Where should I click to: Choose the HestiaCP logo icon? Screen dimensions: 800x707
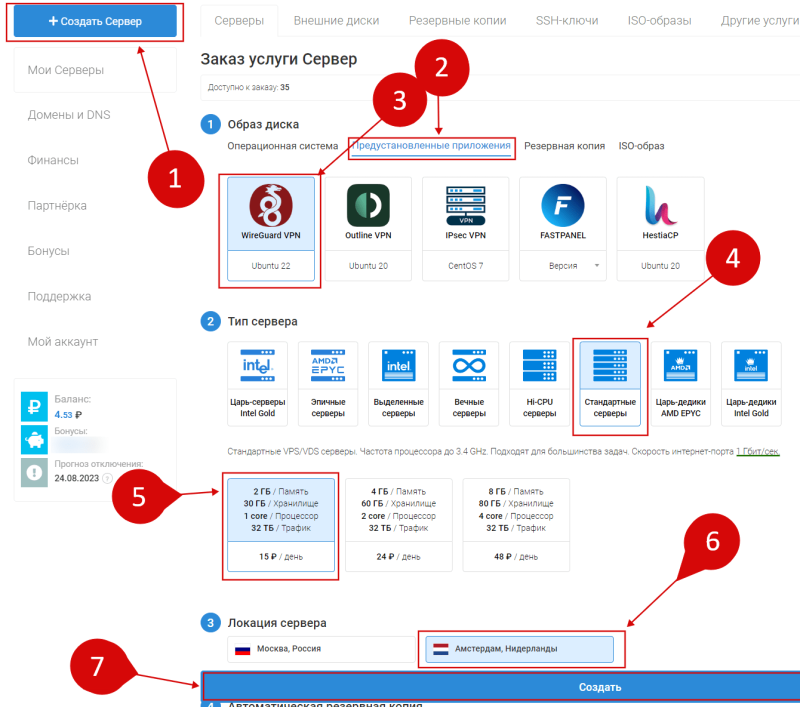click(x=660, y=206)
